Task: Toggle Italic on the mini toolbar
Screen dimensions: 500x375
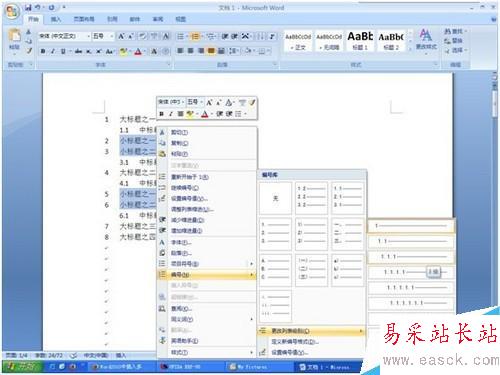Action: point(171,114)
